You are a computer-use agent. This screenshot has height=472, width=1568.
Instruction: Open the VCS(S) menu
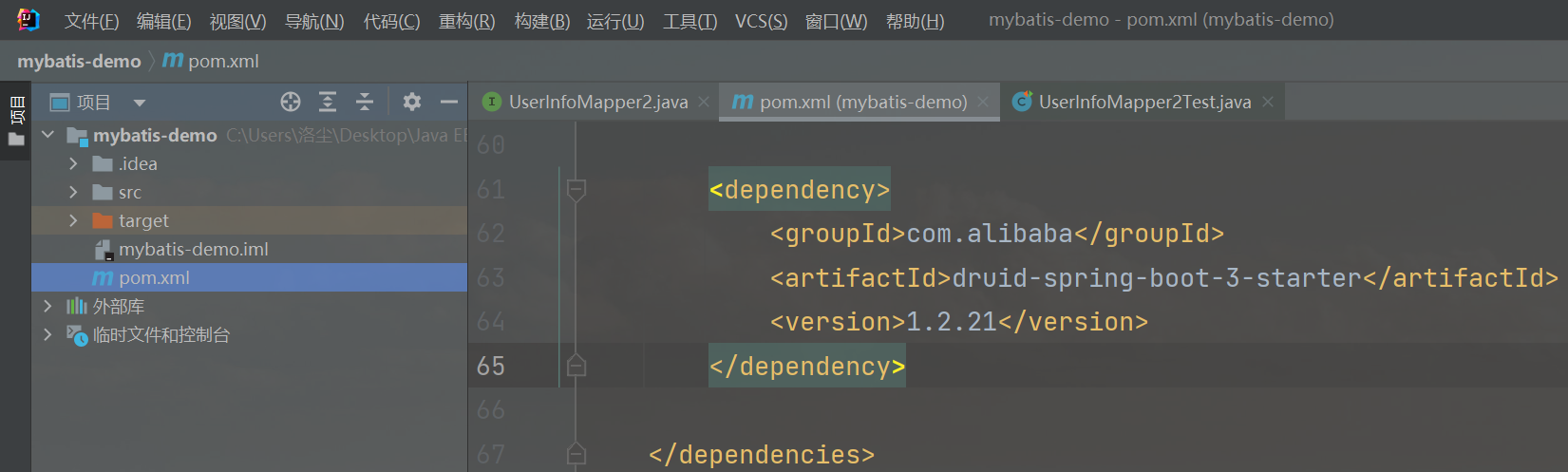[x=761, y=21]
